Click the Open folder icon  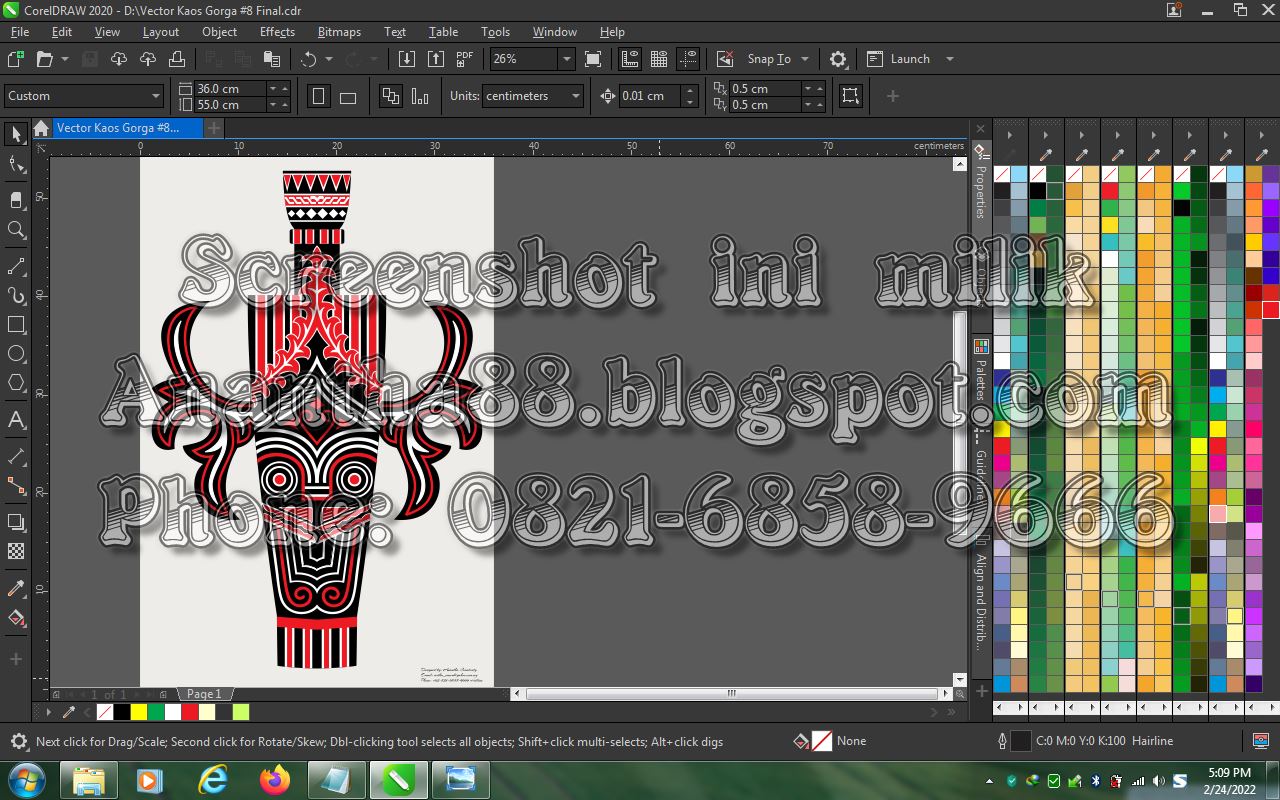click(x=44, y=59)
